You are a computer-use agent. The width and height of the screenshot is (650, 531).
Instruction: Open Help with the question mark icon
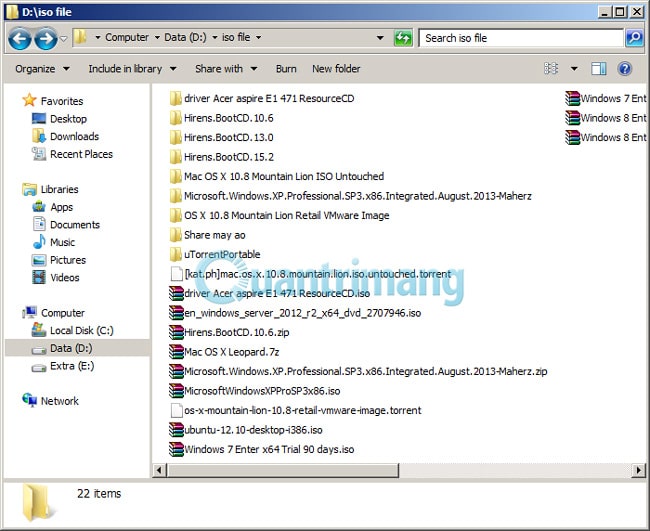tap(624, 68)
